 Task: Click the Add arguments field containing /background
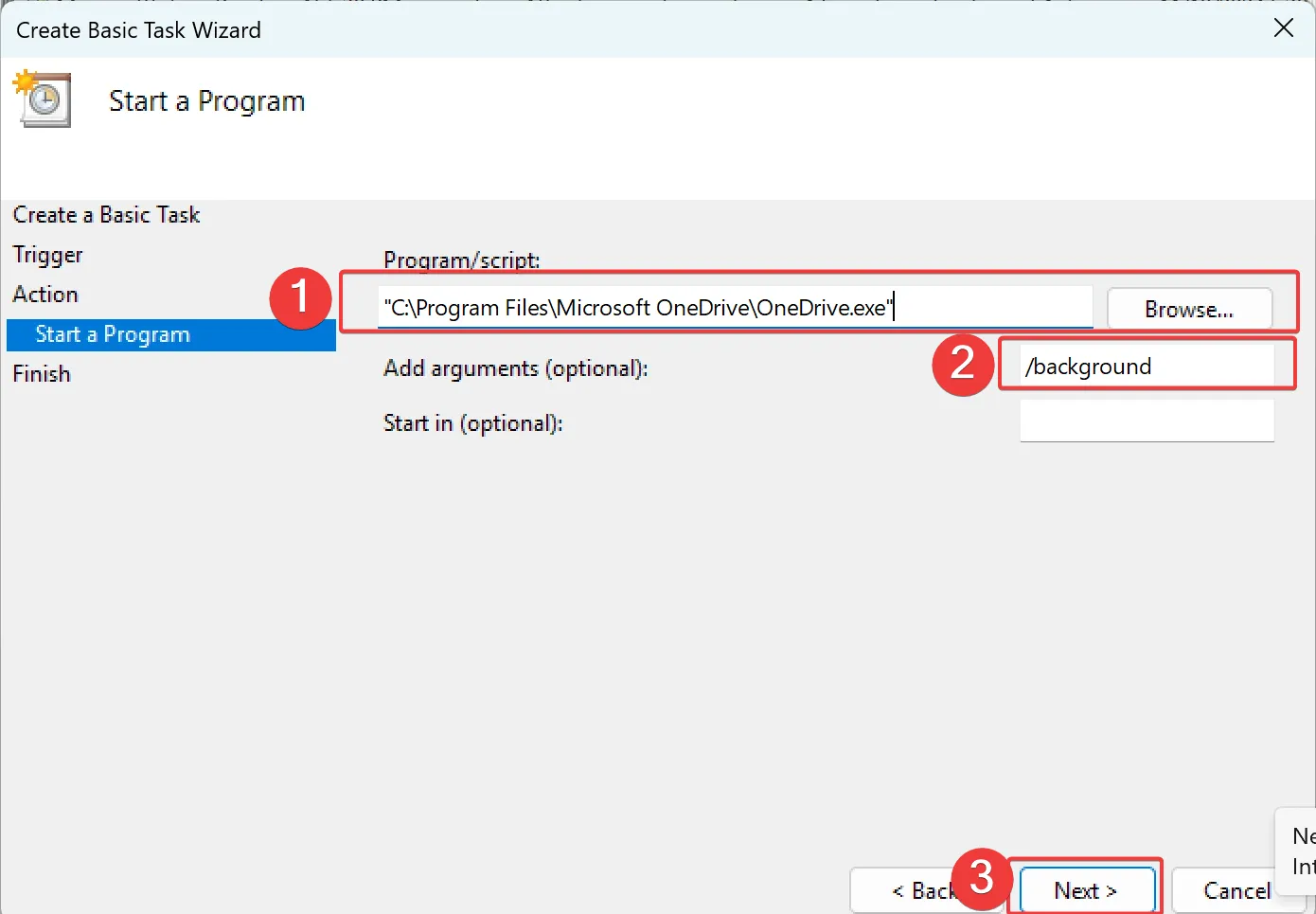pos(1147,366)
